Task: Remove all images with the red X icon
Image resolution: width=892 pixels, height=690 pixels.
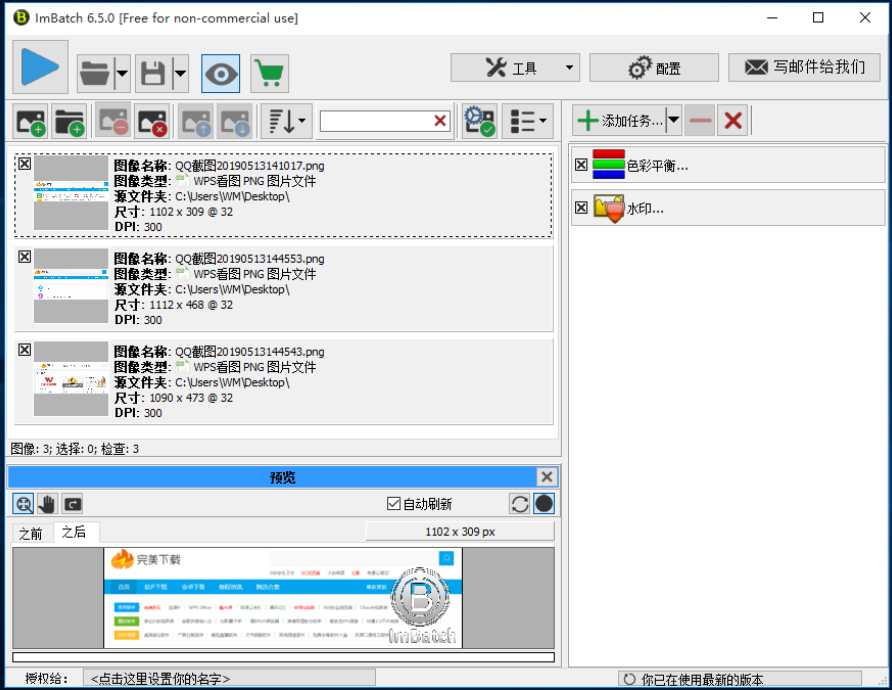Action: pyautogui.click(x=150, y=121)
